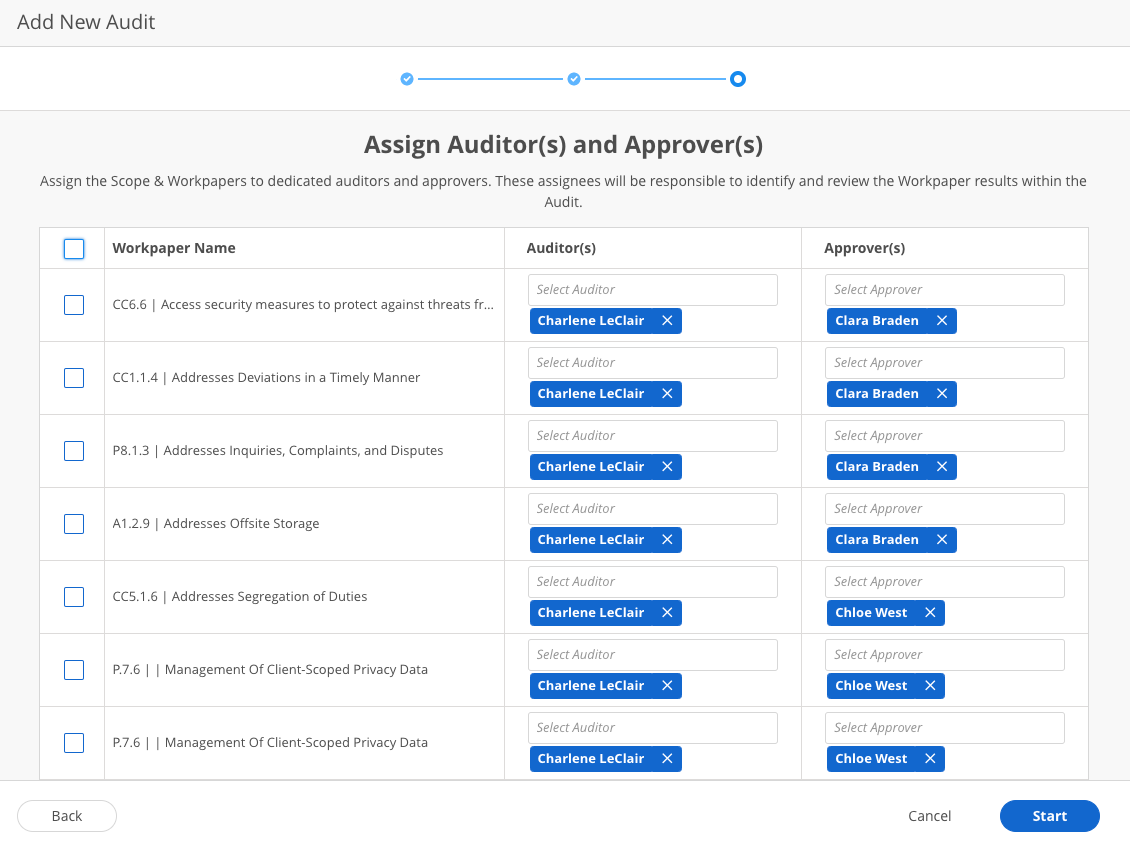Open Select Approver dropdown for P8.1.3
The height and width of the screenshot is (848, 1130).
point(944,436)
